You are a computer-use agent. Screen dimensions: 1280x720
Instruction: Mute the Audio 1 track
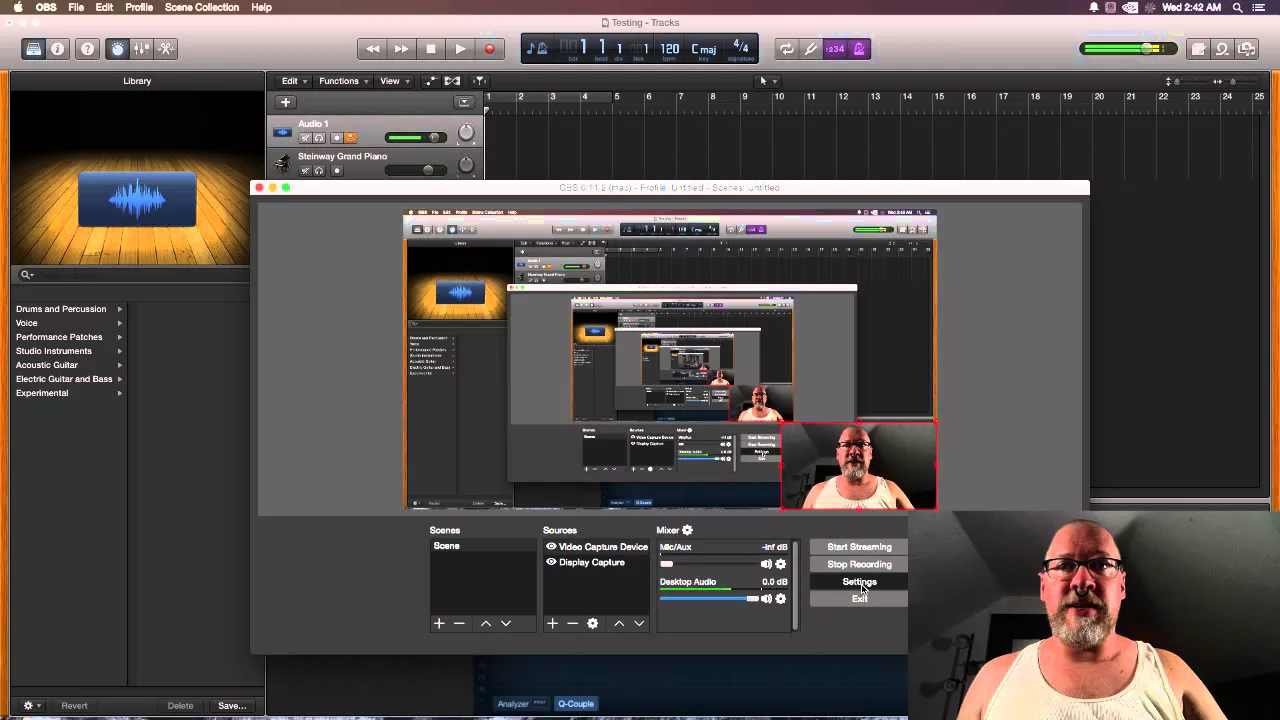click(x=306, y=138)
